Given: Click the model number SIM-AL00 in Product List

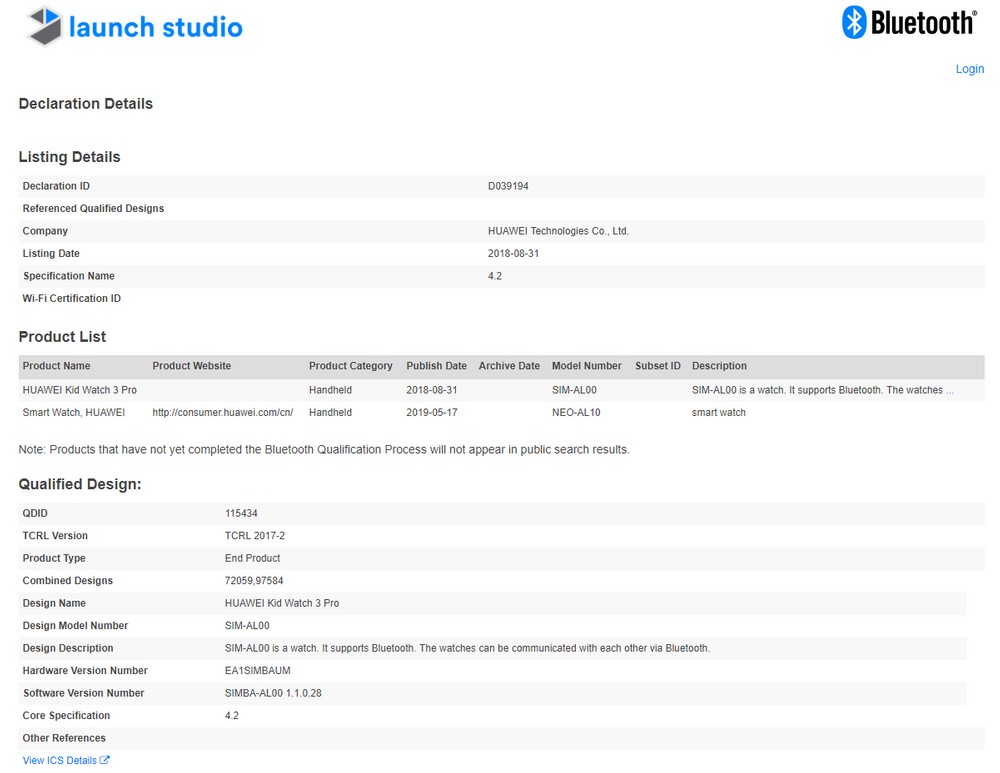Looking at the screenshot, I should (574, 390).
